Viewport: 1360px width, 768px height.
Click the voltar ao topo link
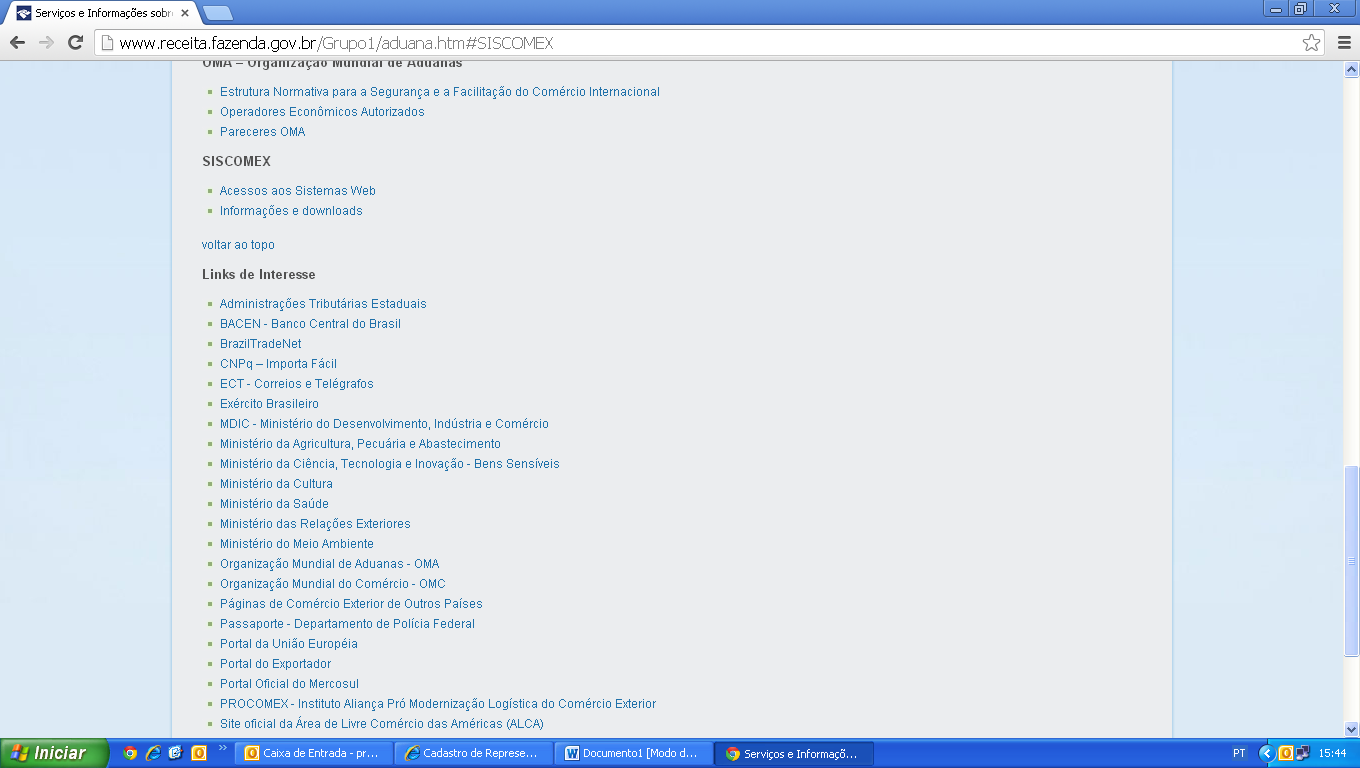click(x=238, y=244)
